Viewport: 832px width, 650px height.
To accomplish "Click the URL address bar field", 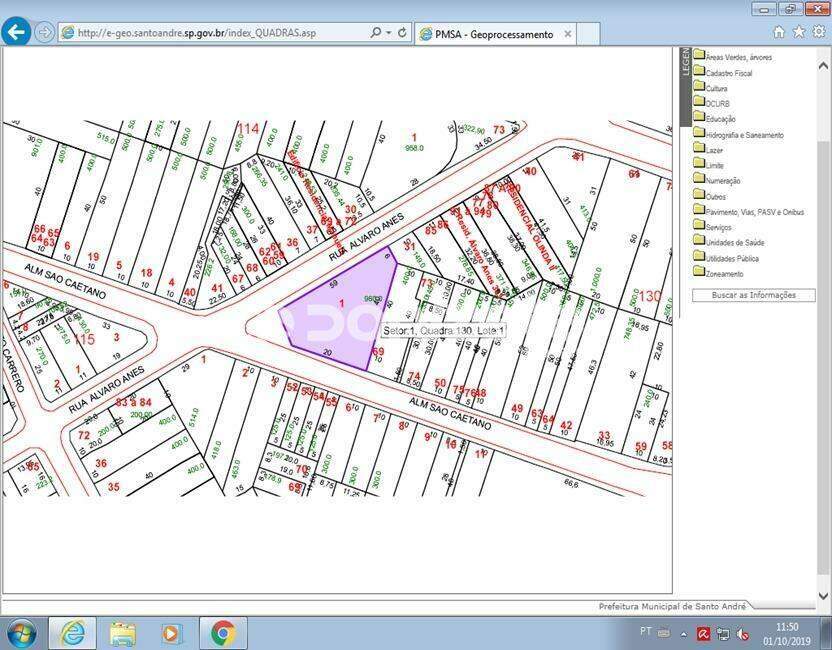I will click(x=220, y=33).
